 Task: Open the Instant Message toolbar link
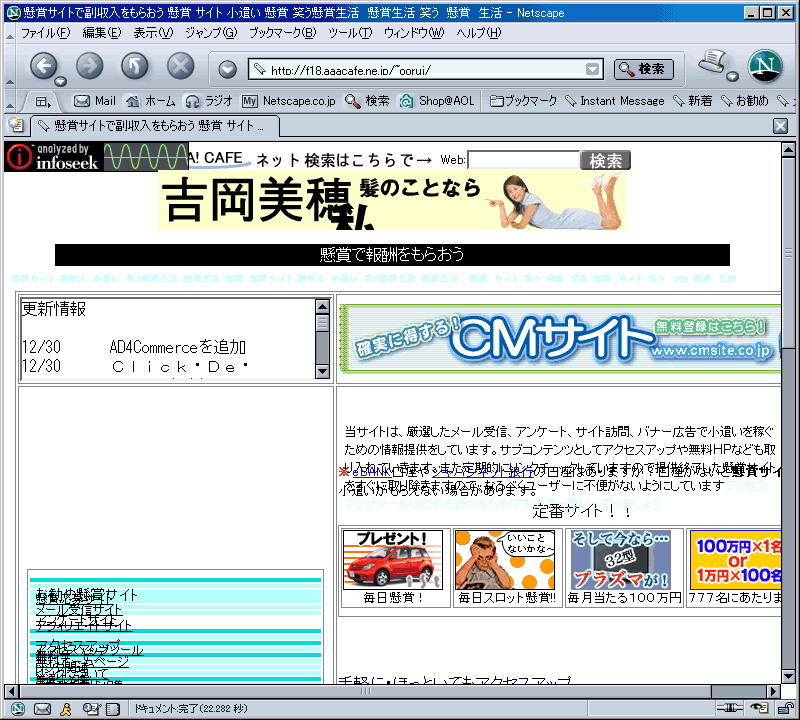[614, 101]
